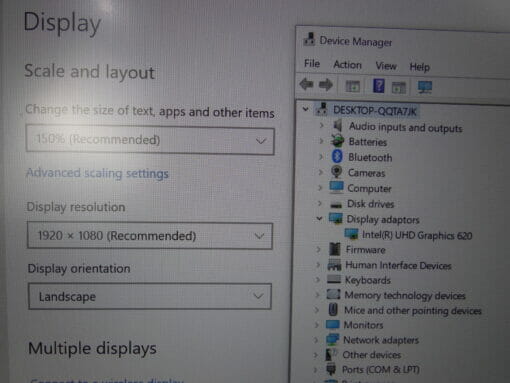Viewport: 510px width, 383px height.
Task: Expand the Keyboards node
Action: click(x=317, y=279)
